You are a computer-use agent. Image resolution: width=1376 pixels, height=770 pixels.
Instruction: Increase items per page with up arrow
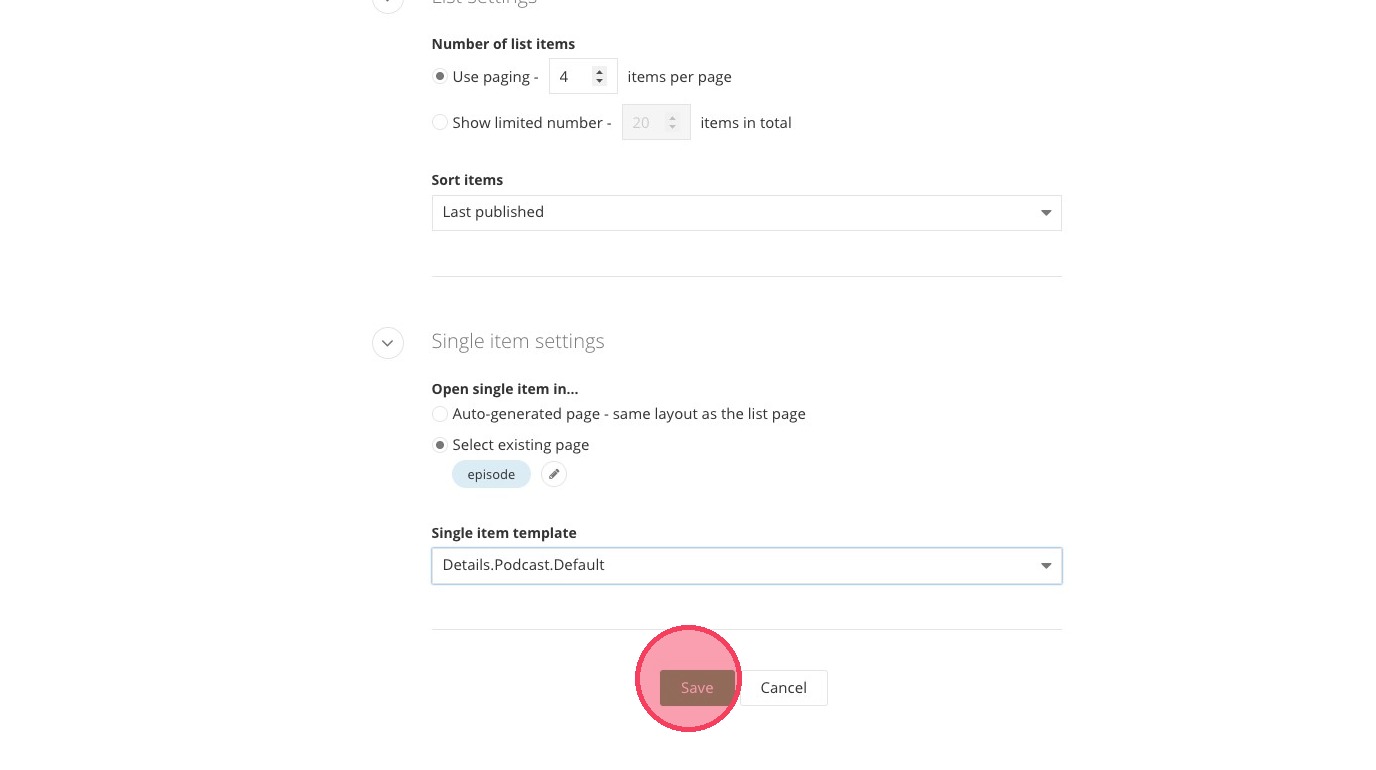pos(599,72)
